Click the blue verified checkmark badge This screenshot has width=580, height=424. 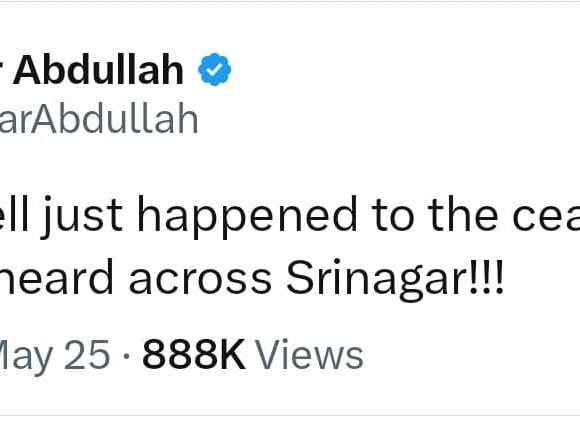(x=215, y=69)
